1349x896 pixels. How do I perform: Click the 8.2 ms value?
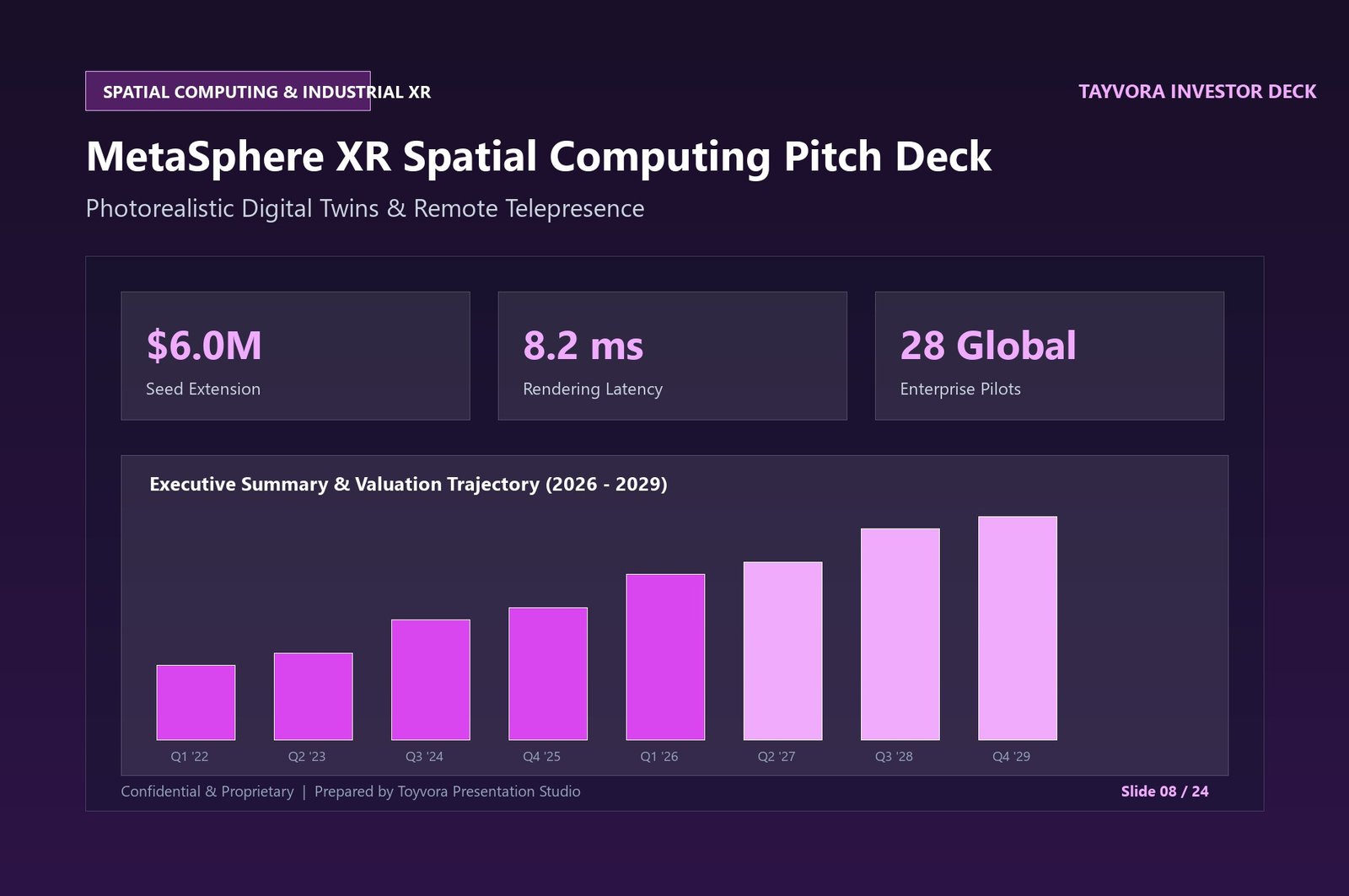pyautogui.click(x=583, y=346)
